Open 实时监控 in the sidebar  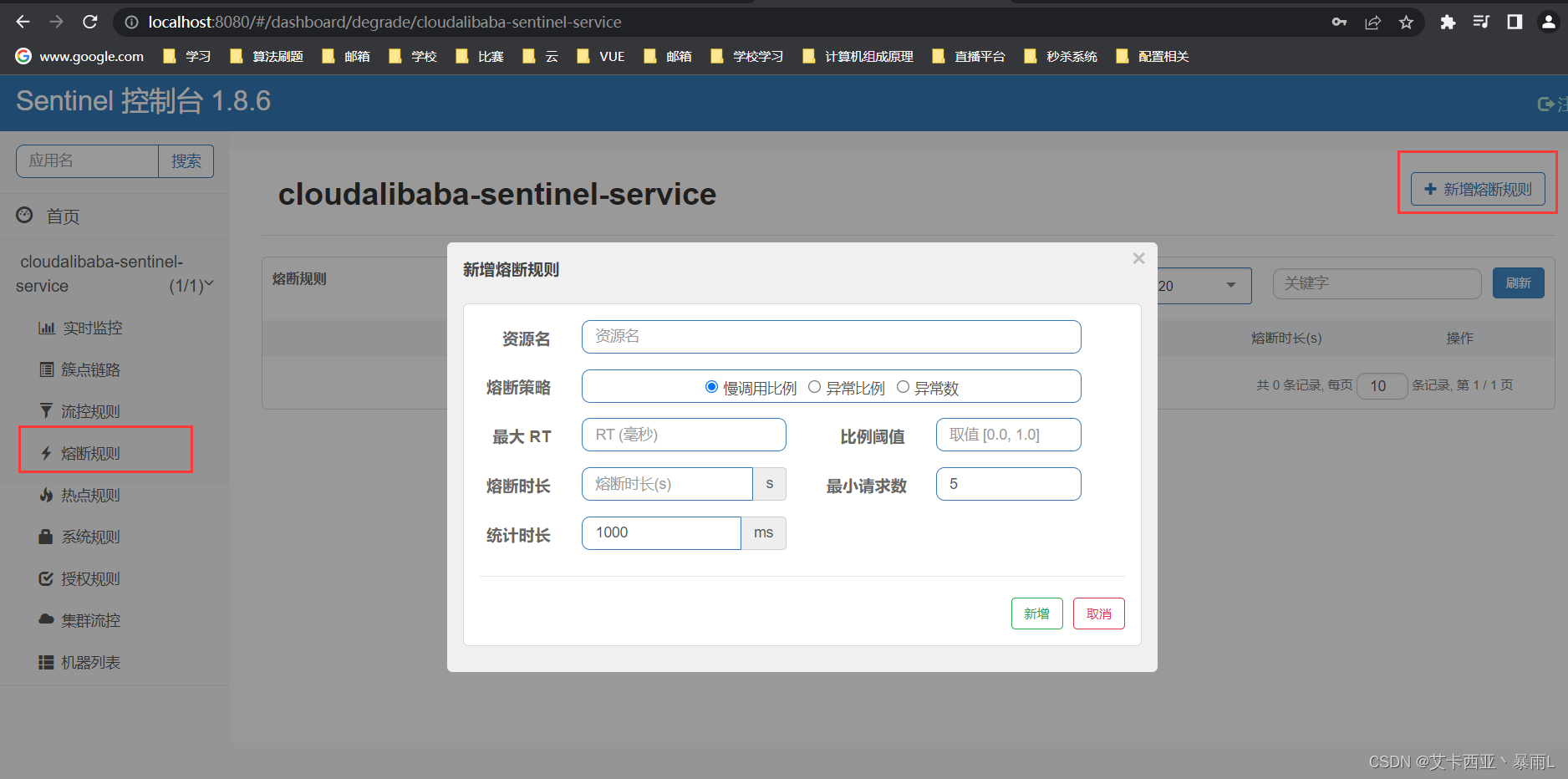pyautogui.click(x=80, y=328)
